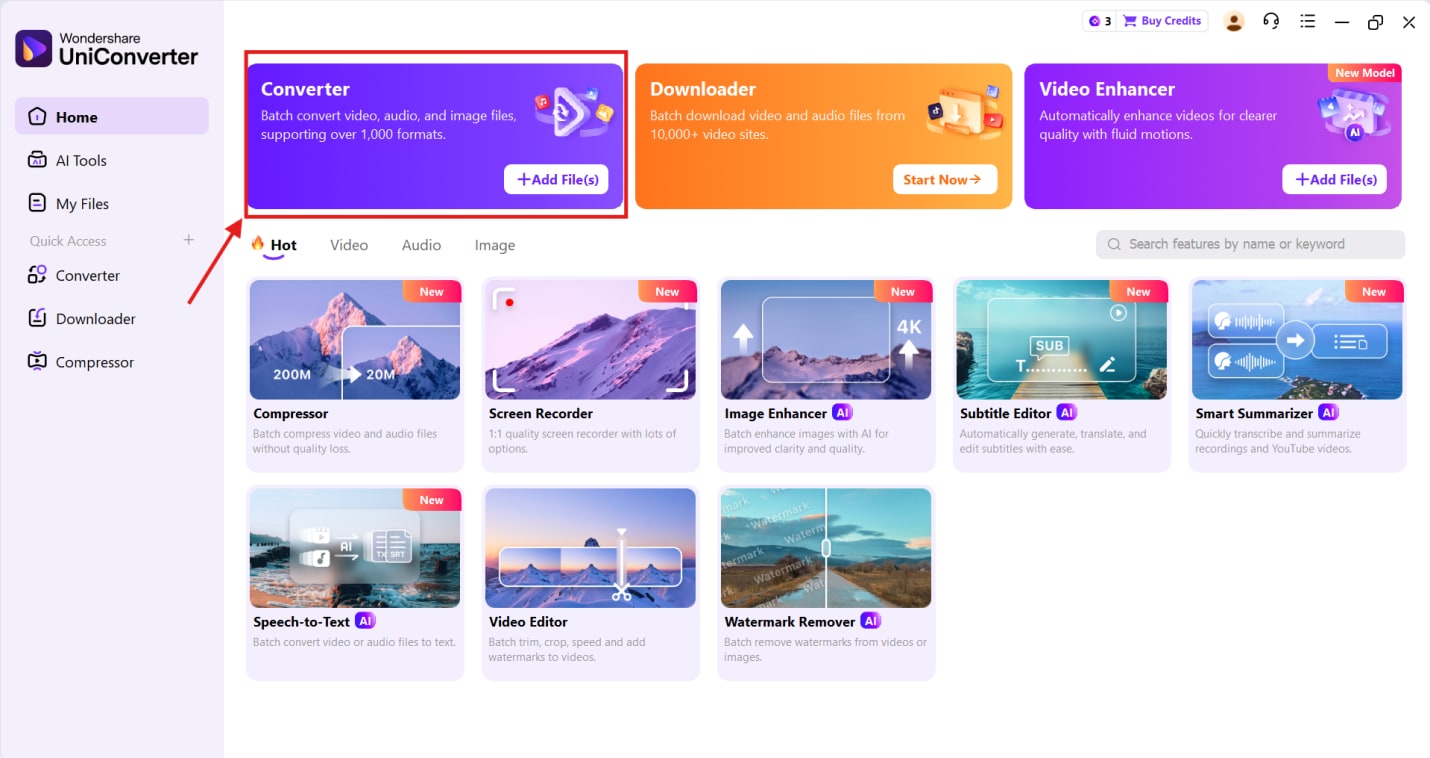Open the hamburger list menu icon

point(1307,21)
